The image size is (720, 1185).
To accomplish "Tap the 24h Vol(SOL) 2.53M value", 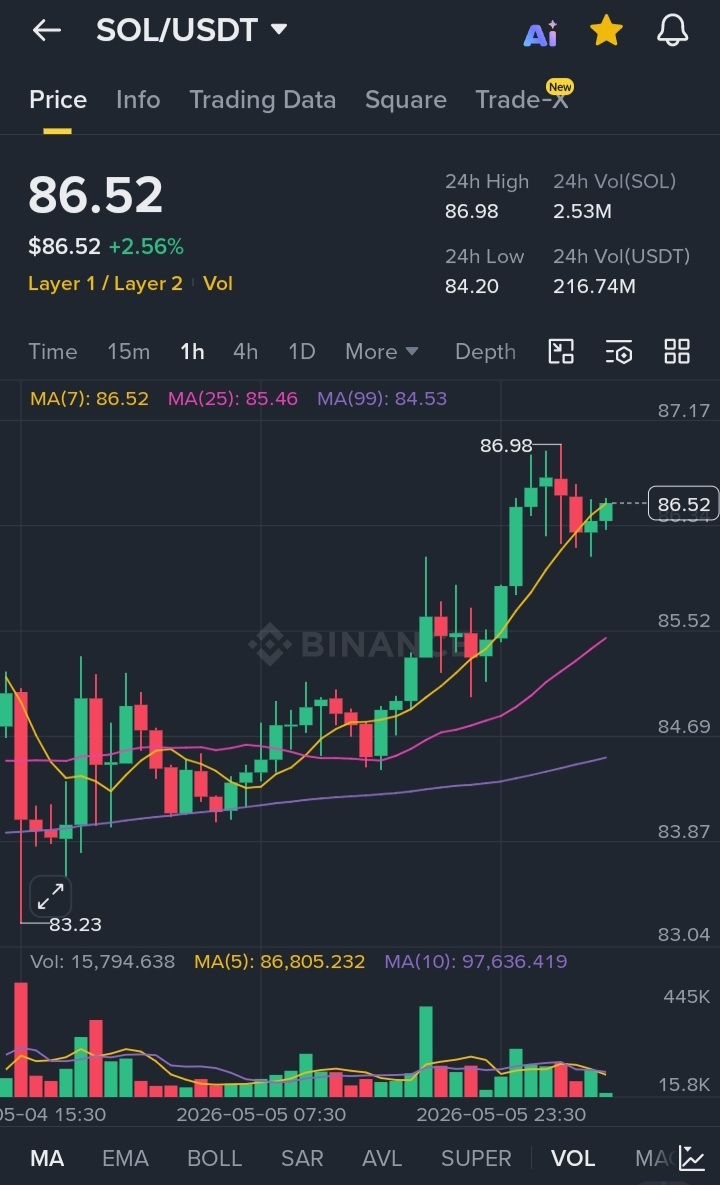I will [x=582, y=211].
